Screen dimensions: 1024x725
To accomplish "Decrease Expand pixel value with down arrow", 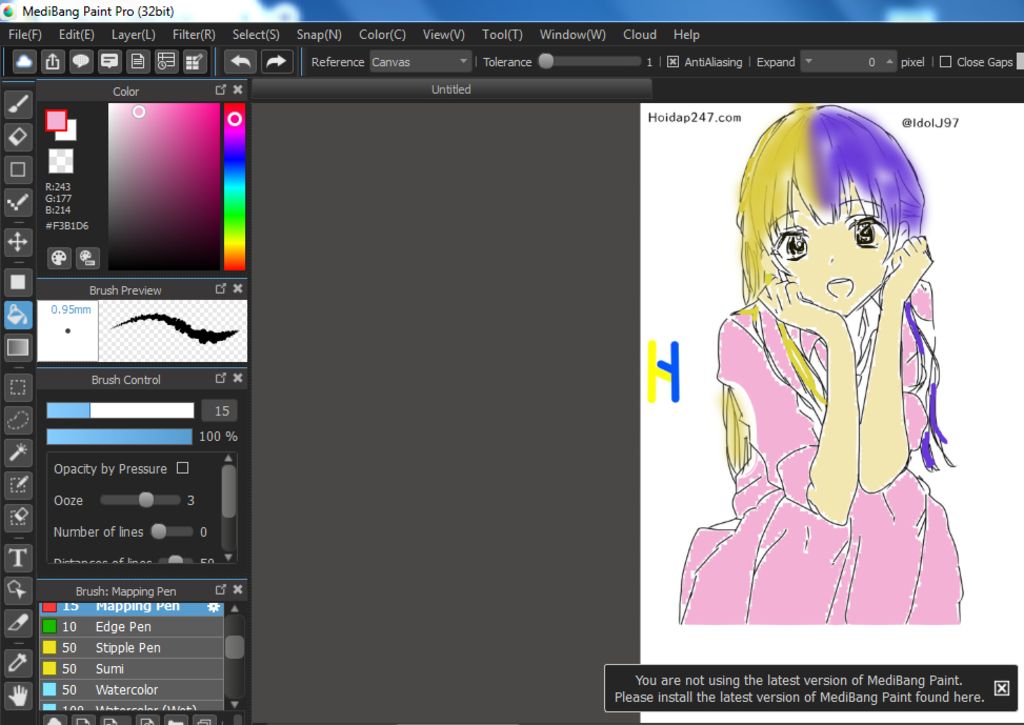I will pos(808,62).
